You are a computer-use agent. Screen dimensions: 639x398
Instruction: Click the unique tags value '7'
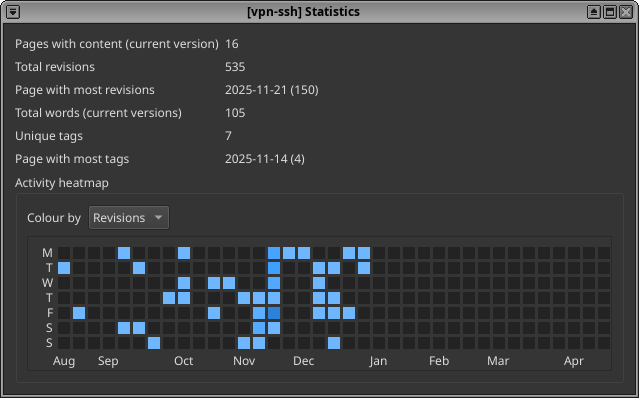click(x=228, y=136)
